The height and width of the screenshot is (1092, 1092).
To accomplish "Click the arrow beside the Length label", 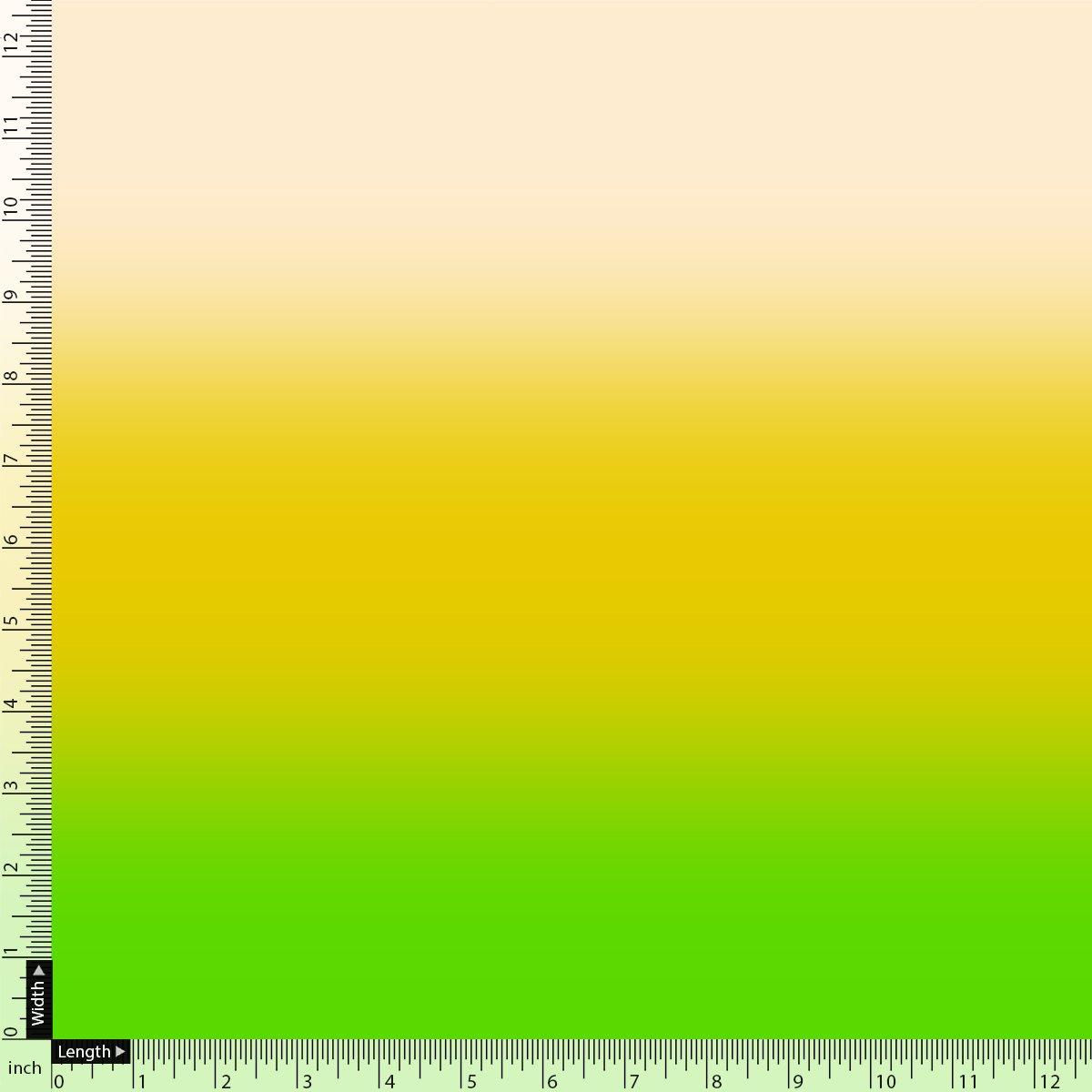I will 119,1051.
